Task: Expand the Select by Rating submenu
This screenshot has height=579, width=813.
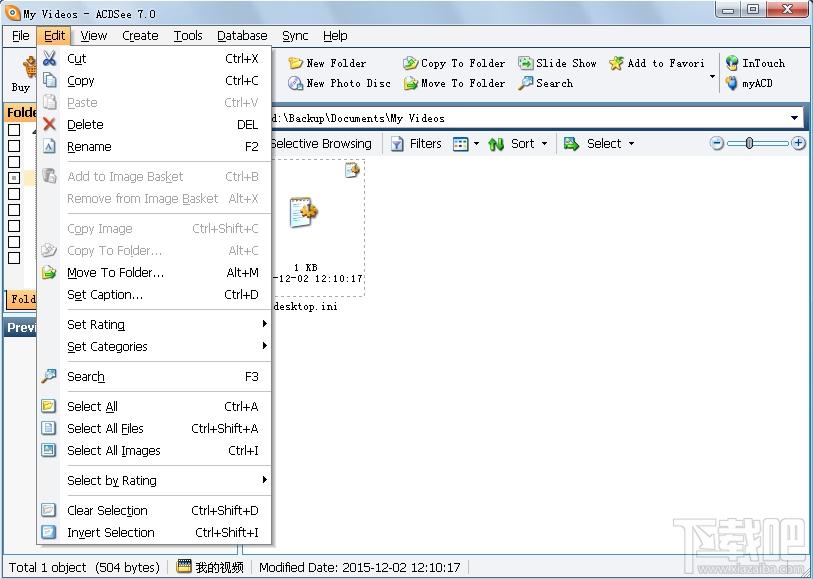Action: point(155,481)
